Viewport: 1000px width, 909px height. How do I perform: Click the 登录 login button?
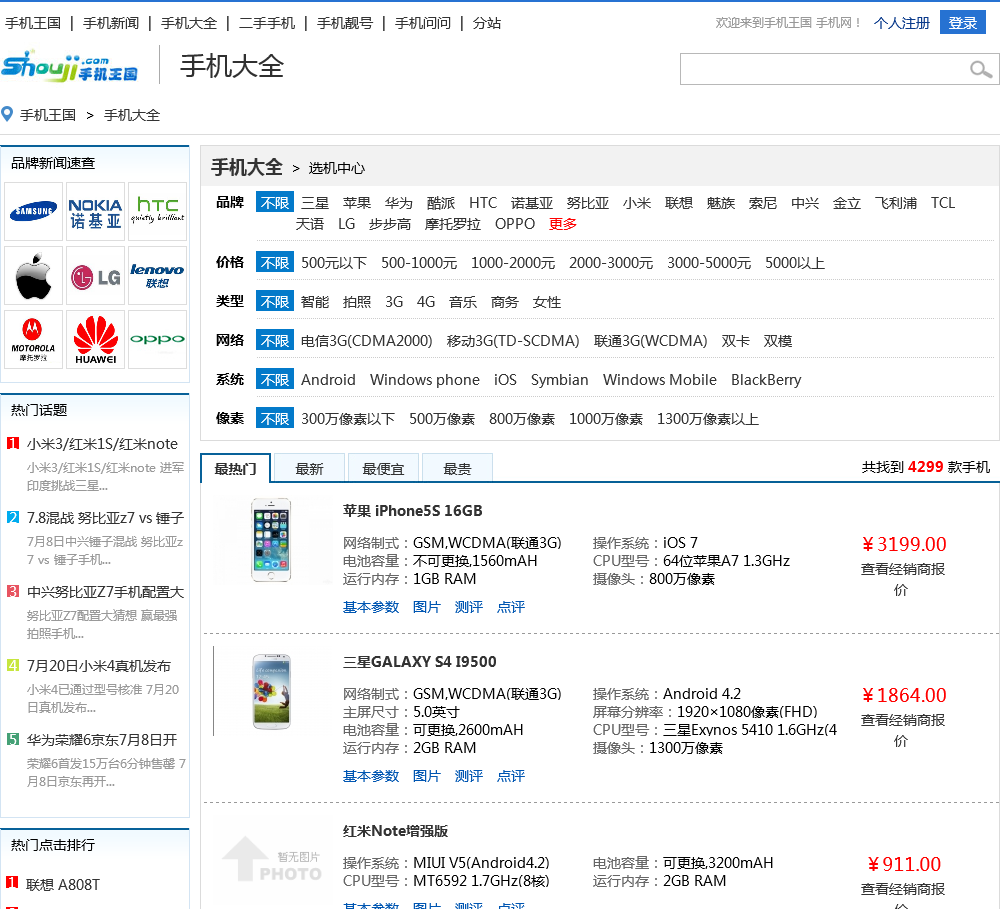pos(962,23)
